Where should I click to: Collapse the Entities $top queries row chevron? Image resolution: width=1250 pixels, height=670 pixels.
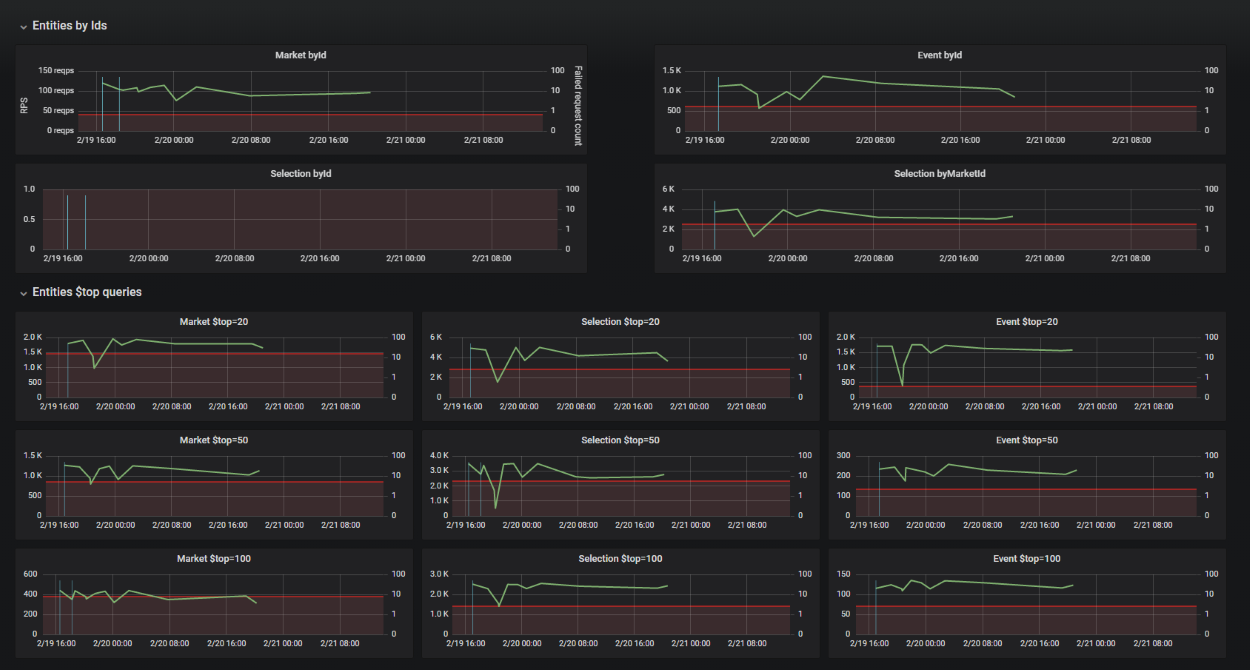[x=23, y=293]
